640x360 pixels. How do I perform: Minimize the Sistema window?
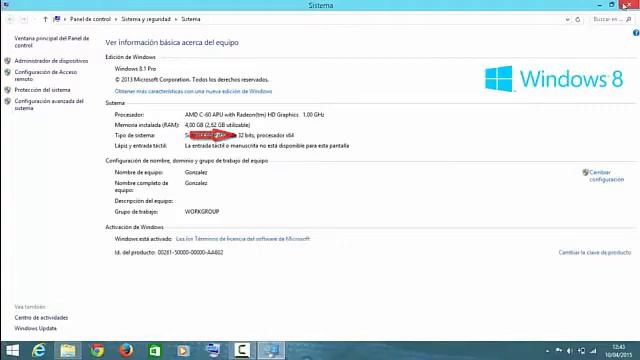(599, 5)
